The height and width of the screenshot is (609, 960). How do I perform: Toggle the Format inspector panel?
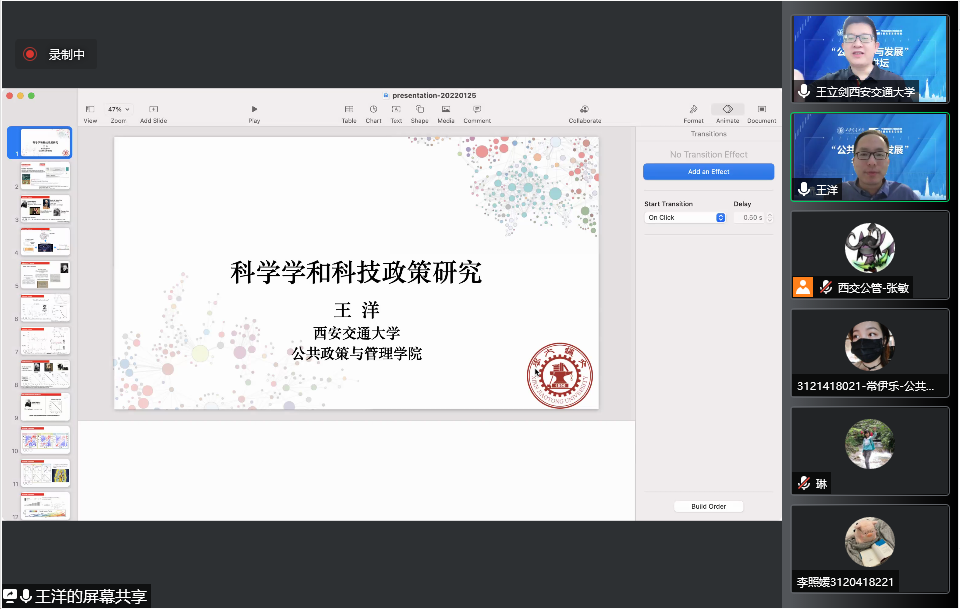coord(693,109)
